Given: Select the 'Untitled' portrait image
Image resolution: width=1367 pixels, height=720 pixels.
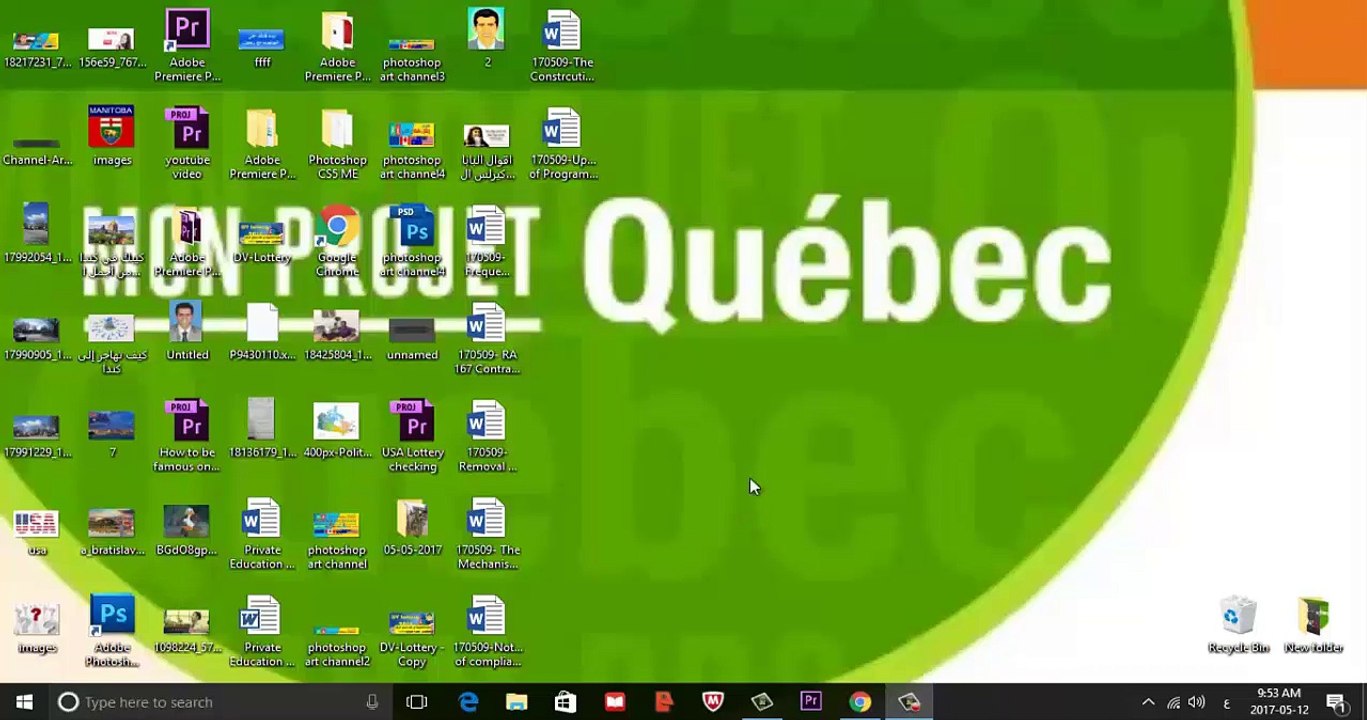Looking at the screenshot, I should pyautogui.click(x=187, y=332).
